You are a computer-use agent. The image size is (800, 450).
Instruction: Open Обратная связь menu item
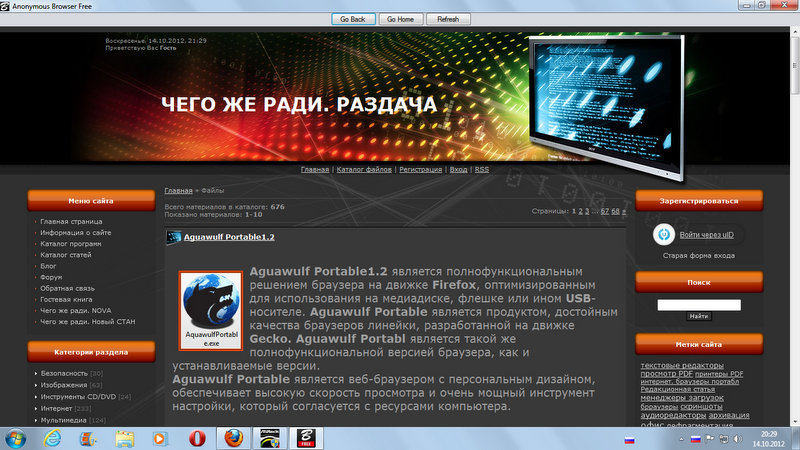coord(67,288)
